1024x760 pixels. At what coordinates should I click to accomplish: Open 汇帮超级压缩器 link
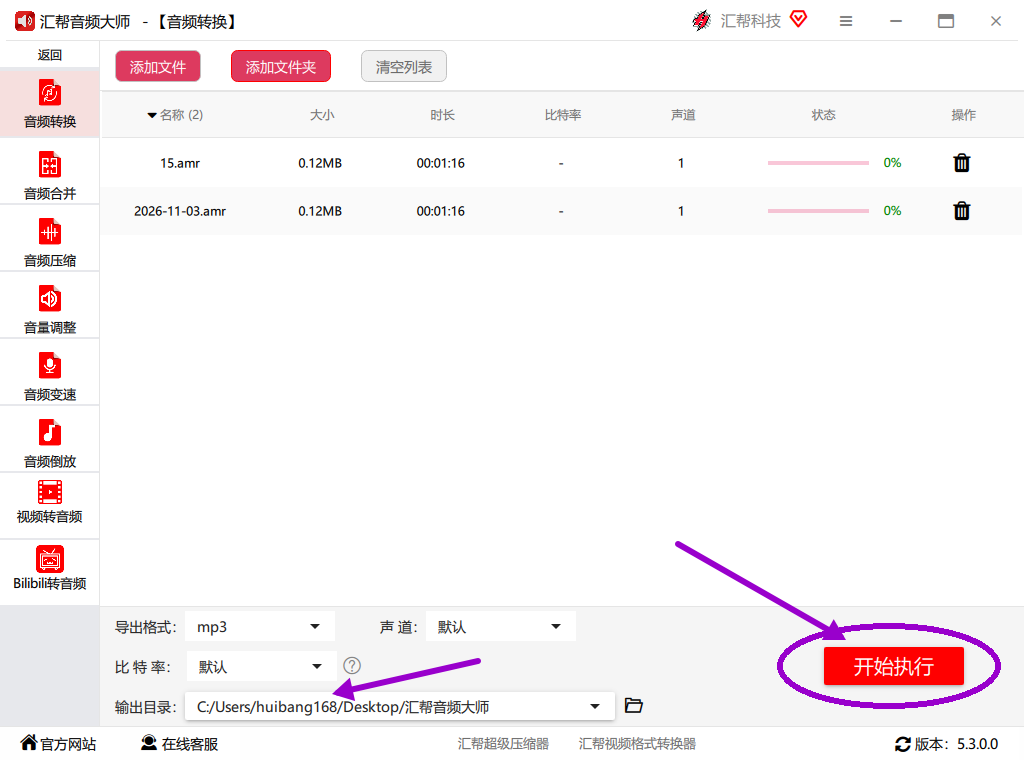click(x=503, y=744)
